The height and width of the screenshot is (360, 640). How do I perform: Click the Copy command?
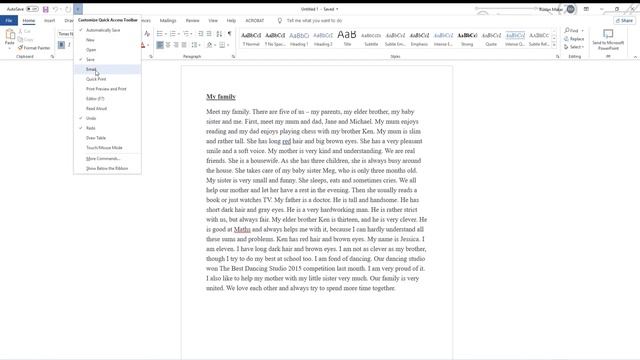[25, 39]
